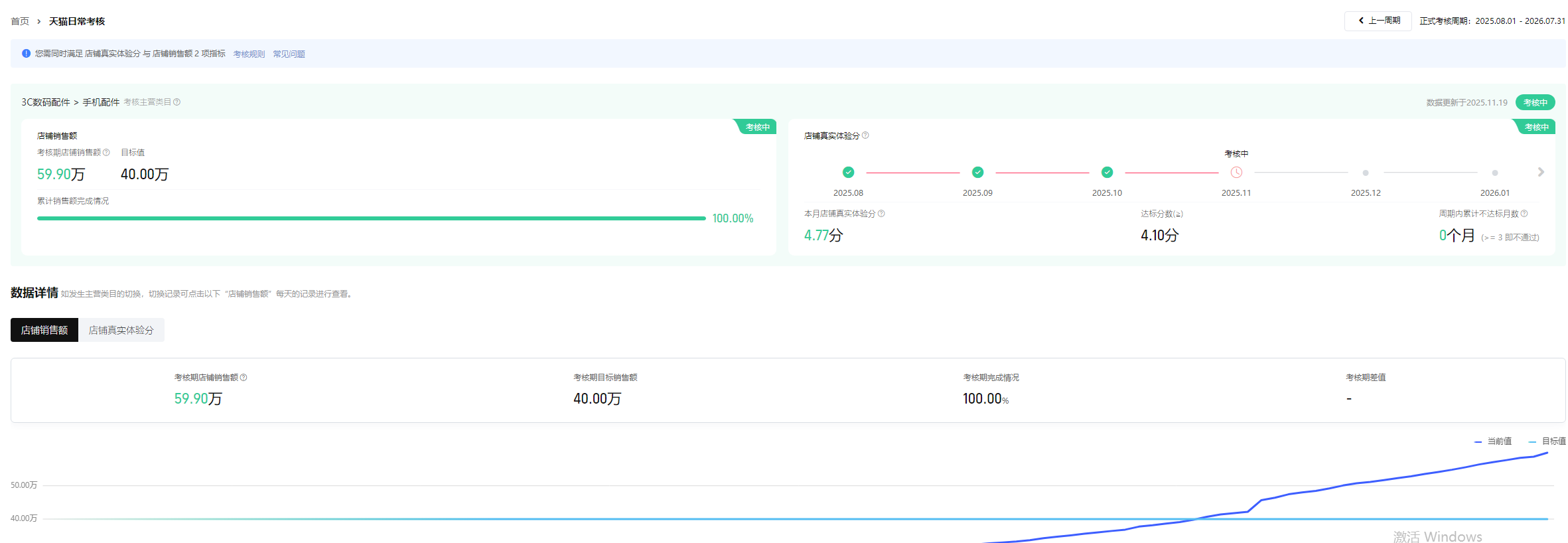The image size is (1568, 543).
Task: Click help icon beside 周期内累计不达标月数
Action: tap(1524, 213)
